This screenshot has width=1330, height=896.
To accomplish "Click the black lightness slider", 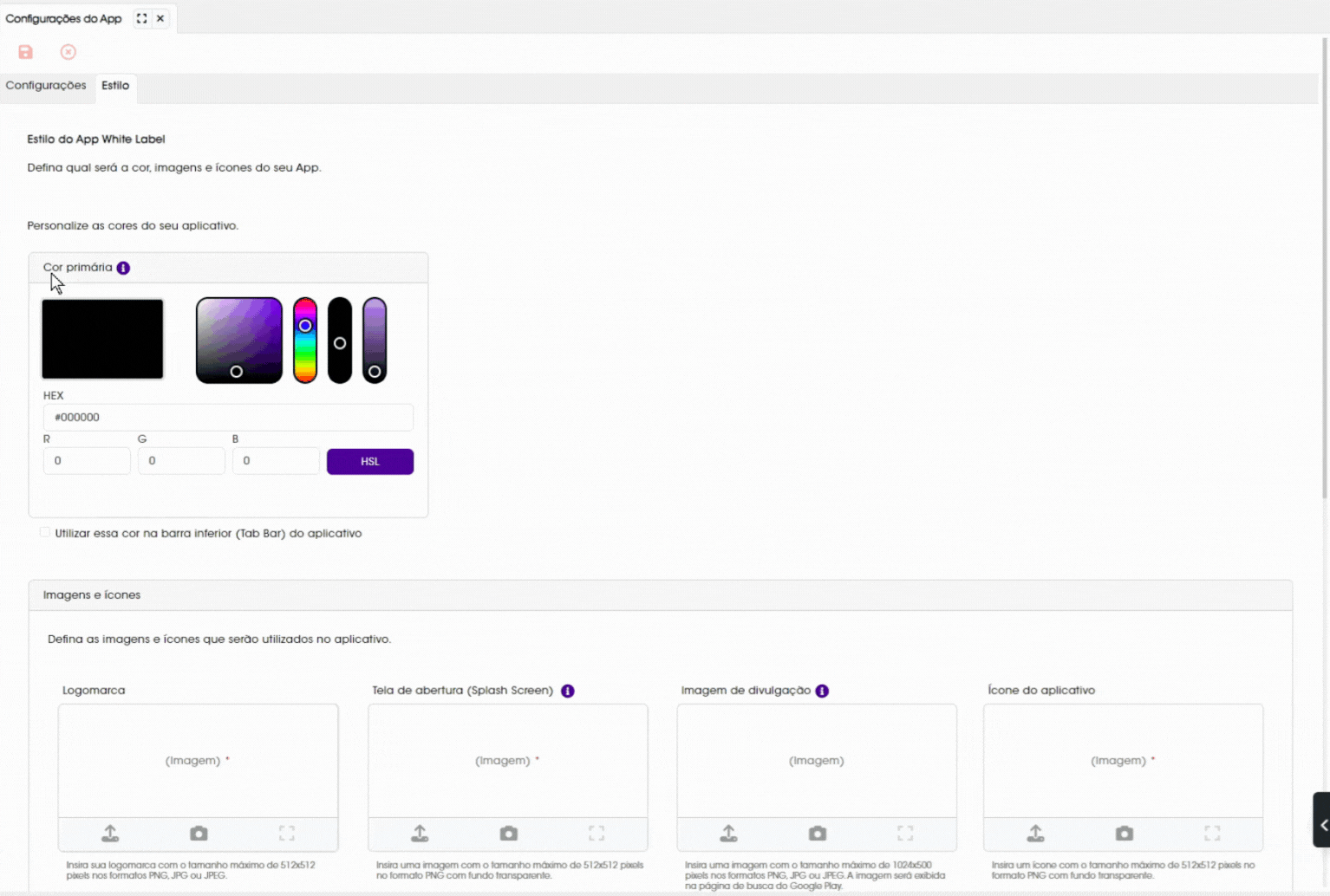I will 340,341.
